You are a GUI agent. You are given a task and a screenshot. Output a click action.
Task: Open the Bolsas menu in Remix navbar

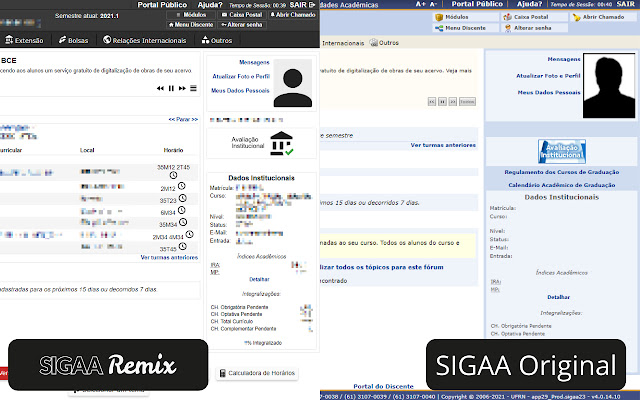(x=73, y=40)
